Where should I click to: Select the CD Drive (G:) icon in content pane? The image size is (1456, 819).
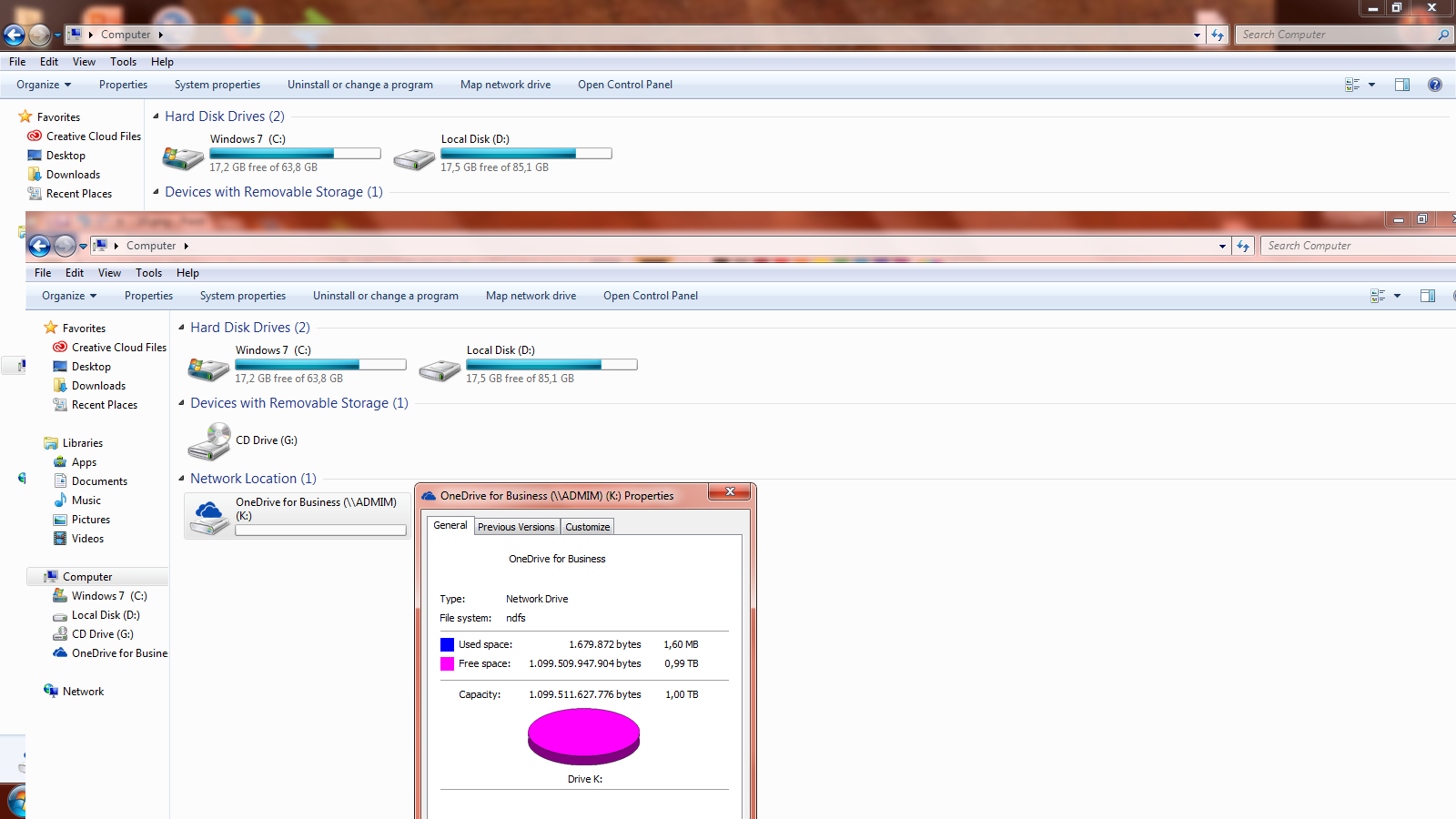point(209,442)
